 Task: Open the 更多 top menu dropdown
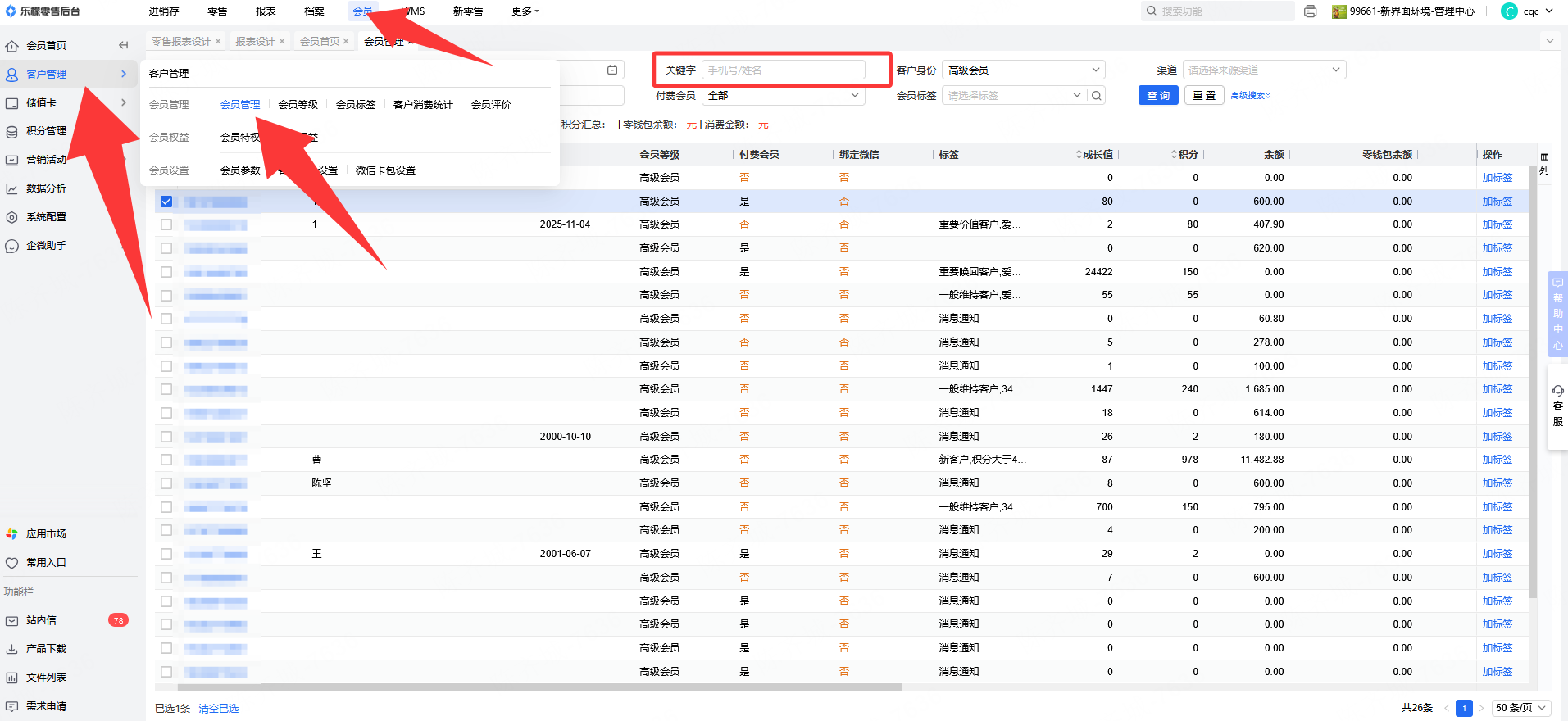pyautogui.click(x=525, y=11)
